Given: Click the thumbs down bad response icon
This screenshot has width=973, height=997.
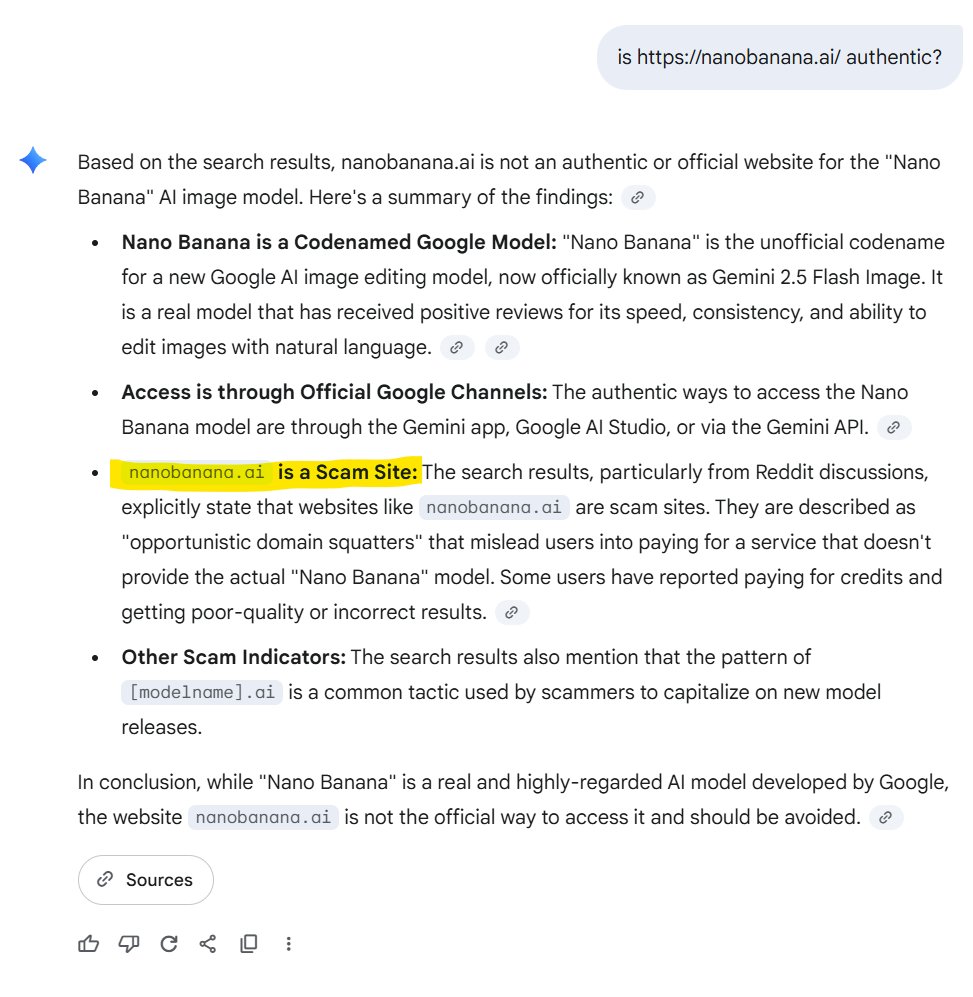Looking at the screenshot, I should coord(129,944).
